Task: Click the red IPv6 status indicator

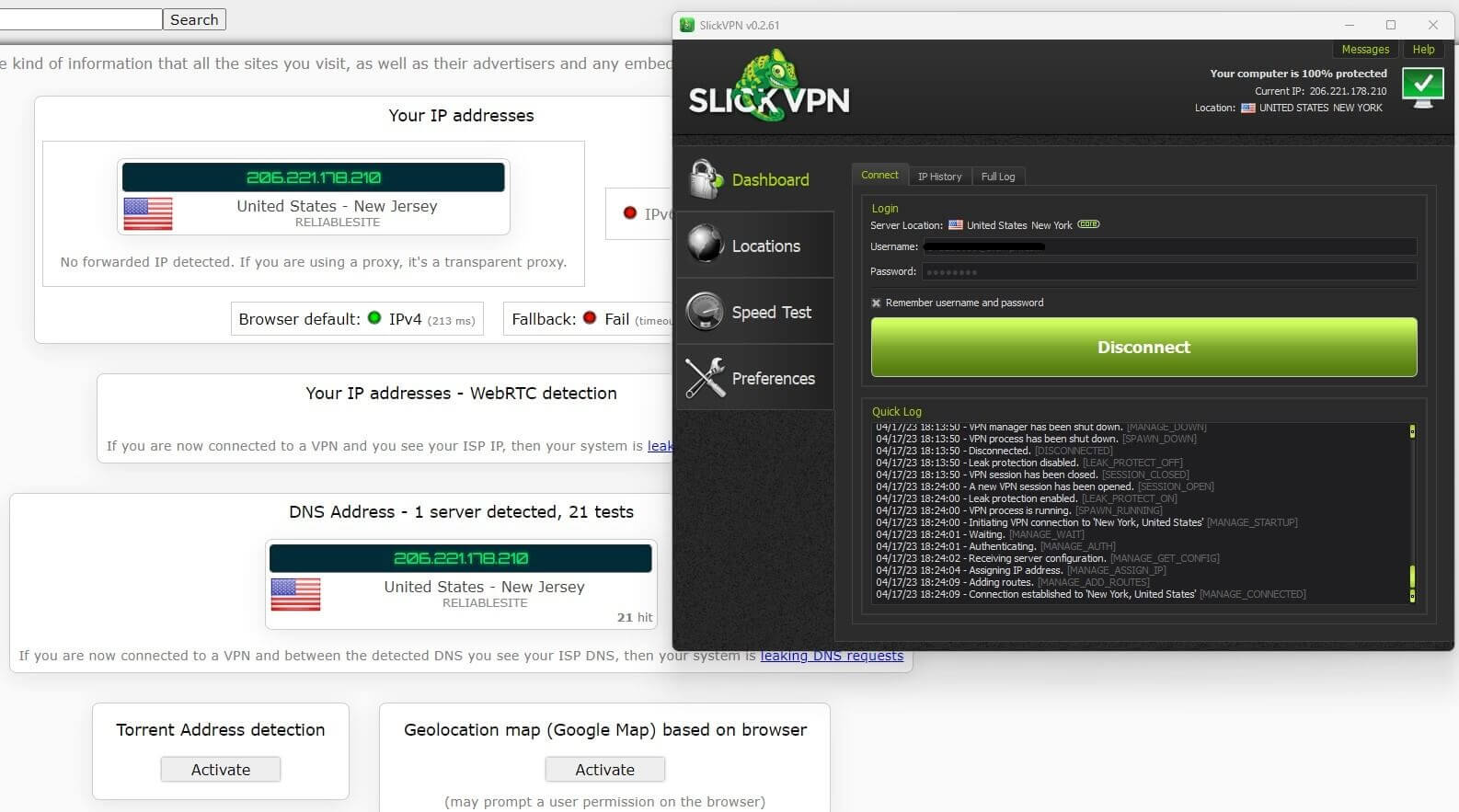Action: (630, 213)
